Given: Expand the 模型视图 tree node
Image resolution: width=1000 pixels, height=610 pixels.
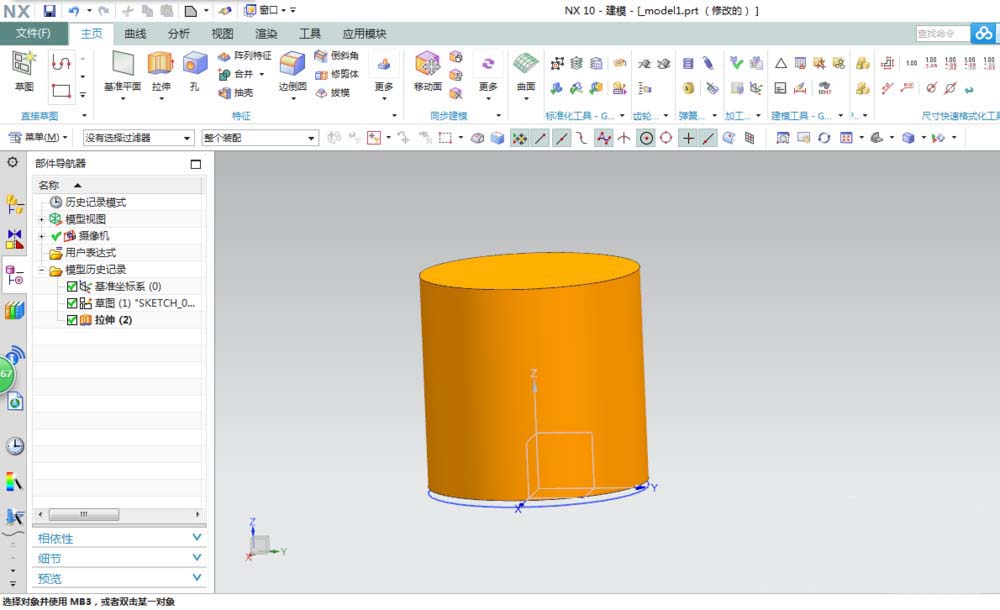Looking at the screenshot, I should coord(42,219).
